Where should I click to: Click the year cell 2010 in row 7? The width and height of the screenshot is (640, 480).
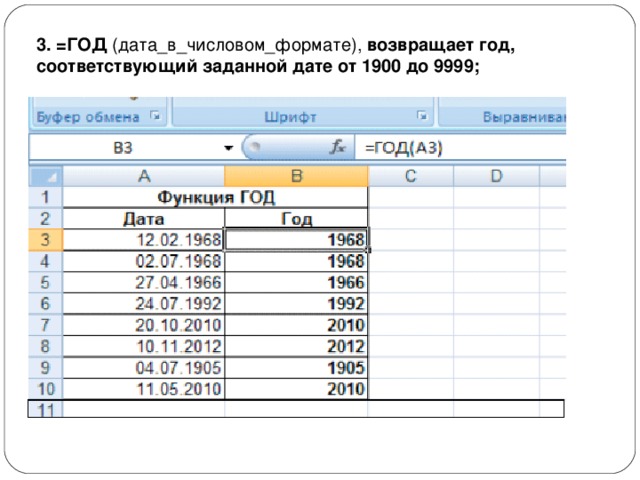click(296, 325)
